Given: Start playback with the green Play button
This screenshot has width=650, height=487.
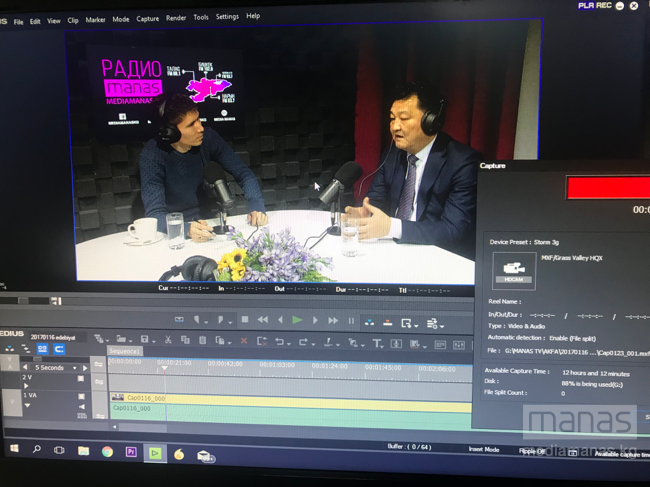Looking at the screenshot, I should click(297, 320).
